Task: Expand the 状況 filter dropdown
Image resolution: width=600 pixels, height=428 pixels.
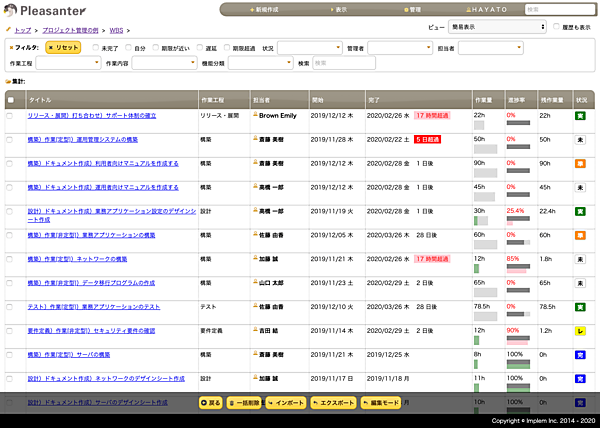Action: click(x=309, y=47)
